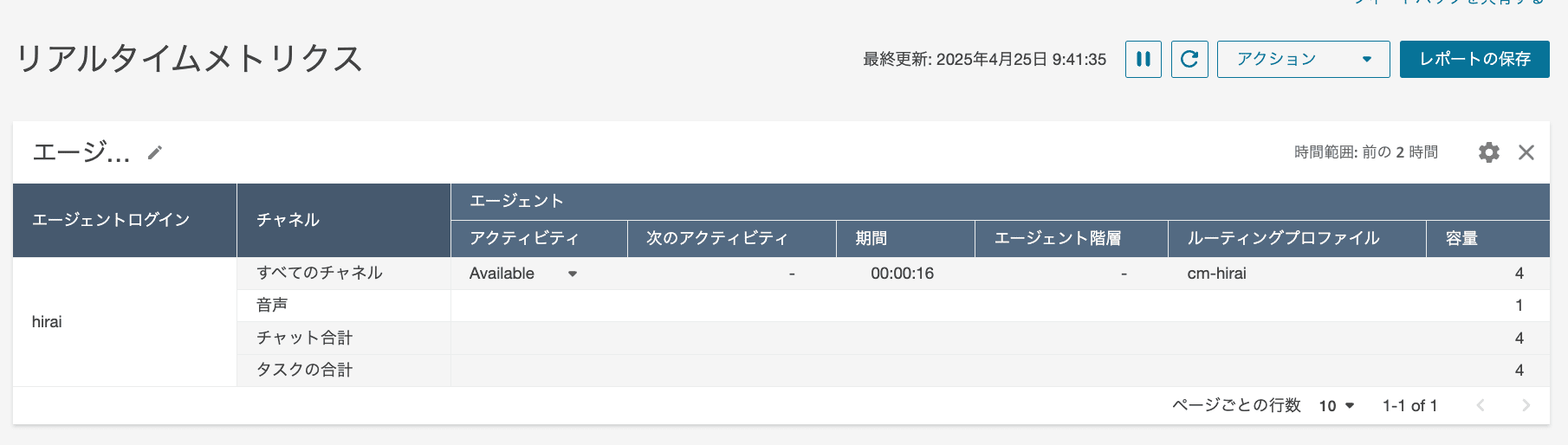
Task: Go to the previous page arrow
Action: point(1481,405)
